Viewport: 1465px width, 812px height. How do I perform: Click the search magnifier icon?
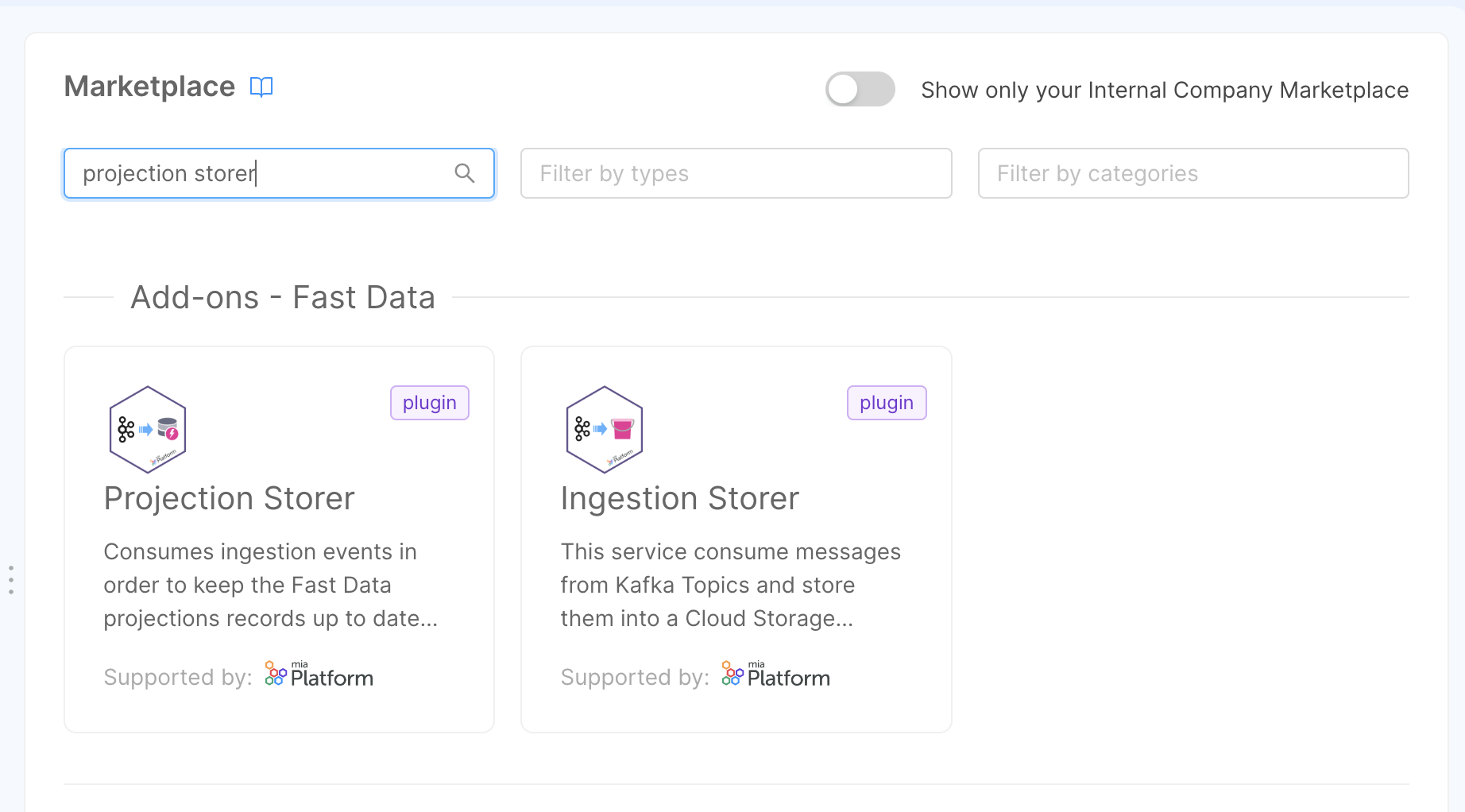pos(465,172)
